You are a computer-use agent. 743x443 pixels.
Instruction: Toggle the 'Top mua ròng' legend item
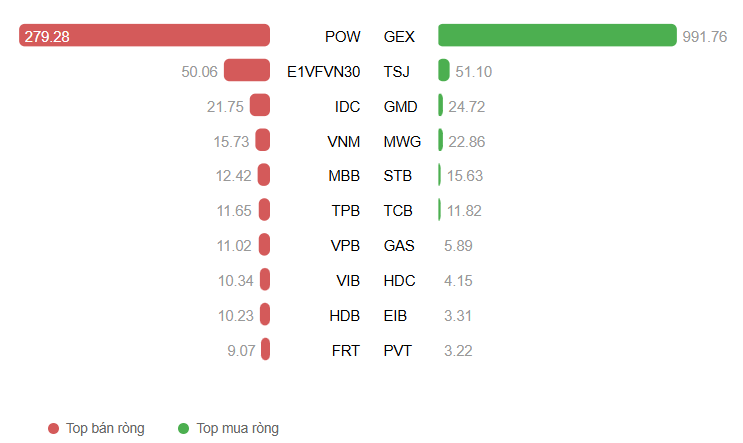237,429
